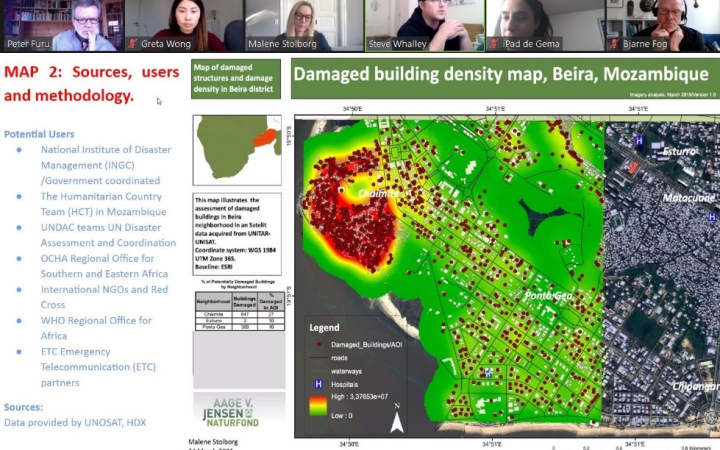Click Pad de Gema's muted microphone icon
The height and width of the screenshot is (450, 720).
click(497, 44)
